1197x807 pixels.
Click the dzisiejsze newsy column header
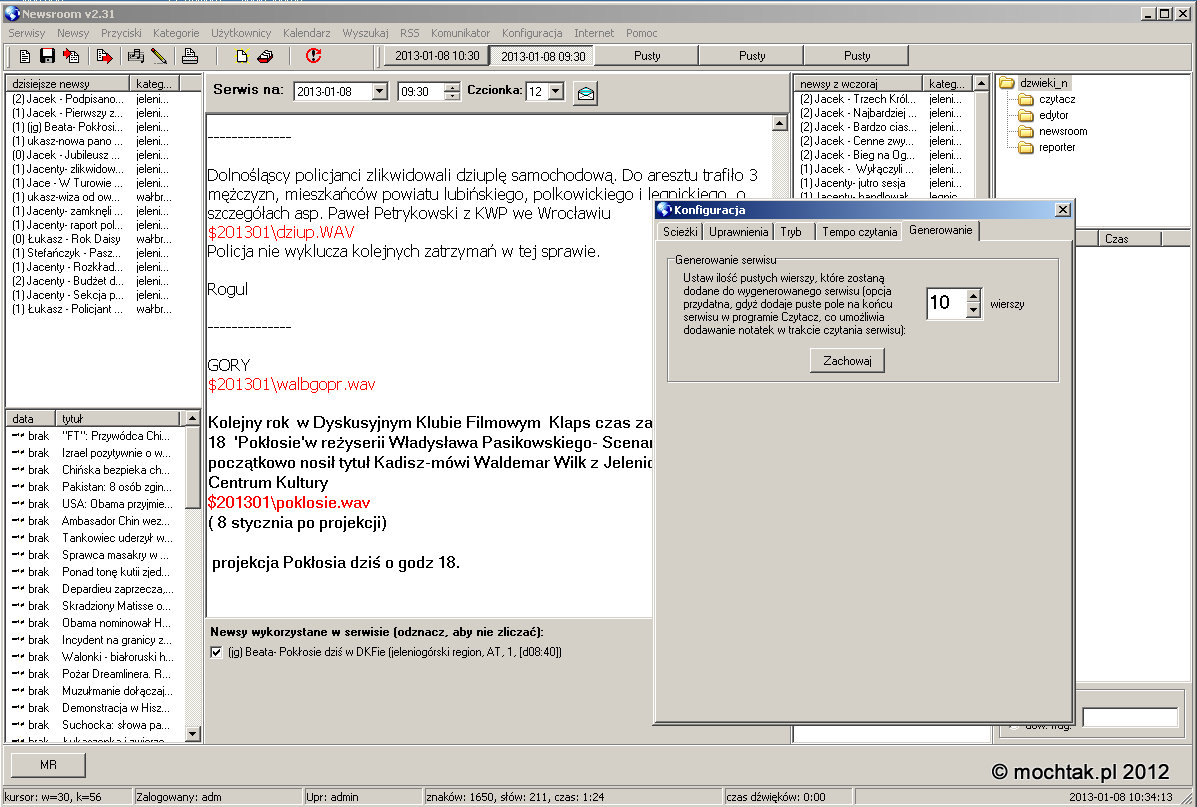pyautogui.click(x=67, y=83)
